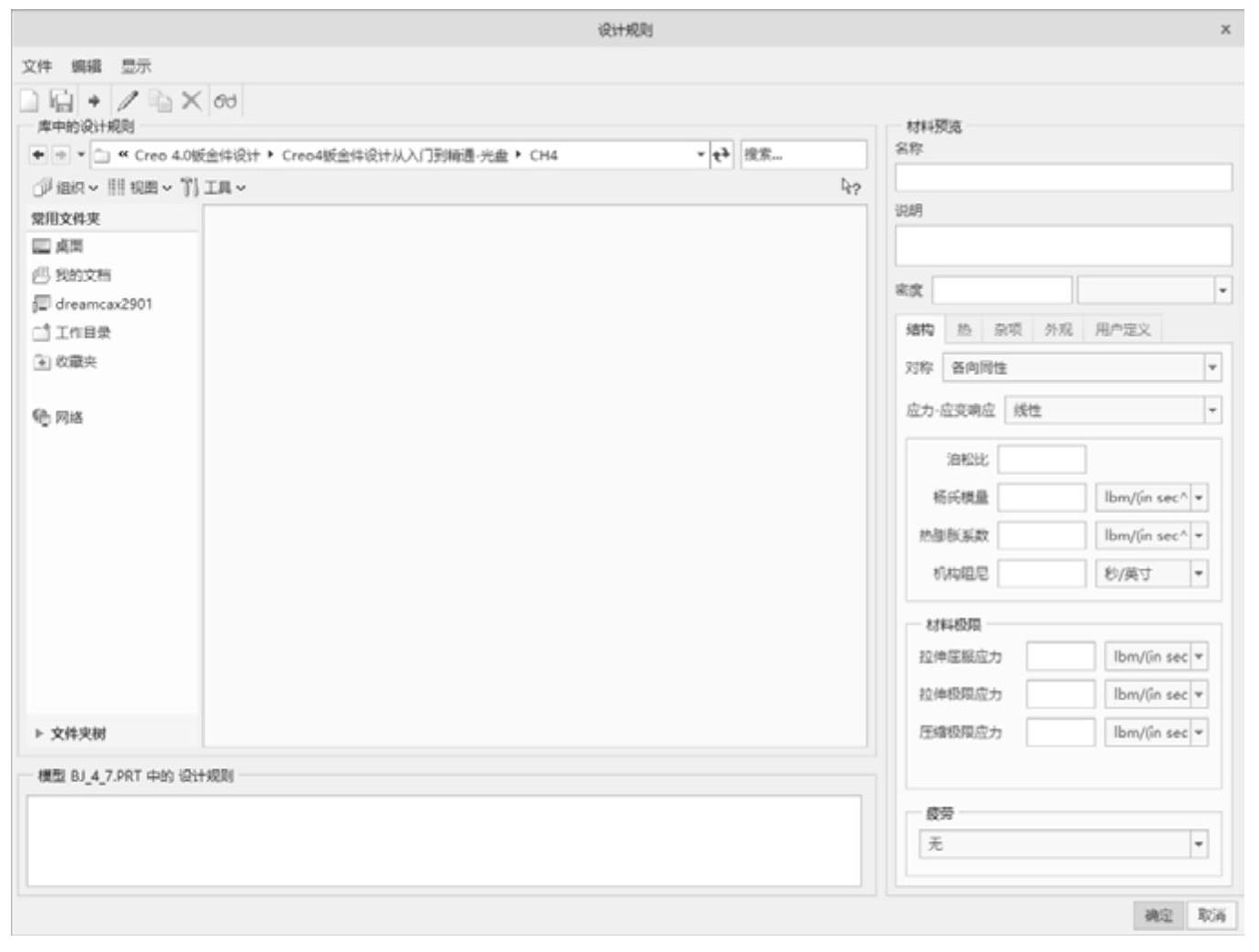Click the context help cursor icon
This screenshot has width=1259, height=952.
(850, 187)
